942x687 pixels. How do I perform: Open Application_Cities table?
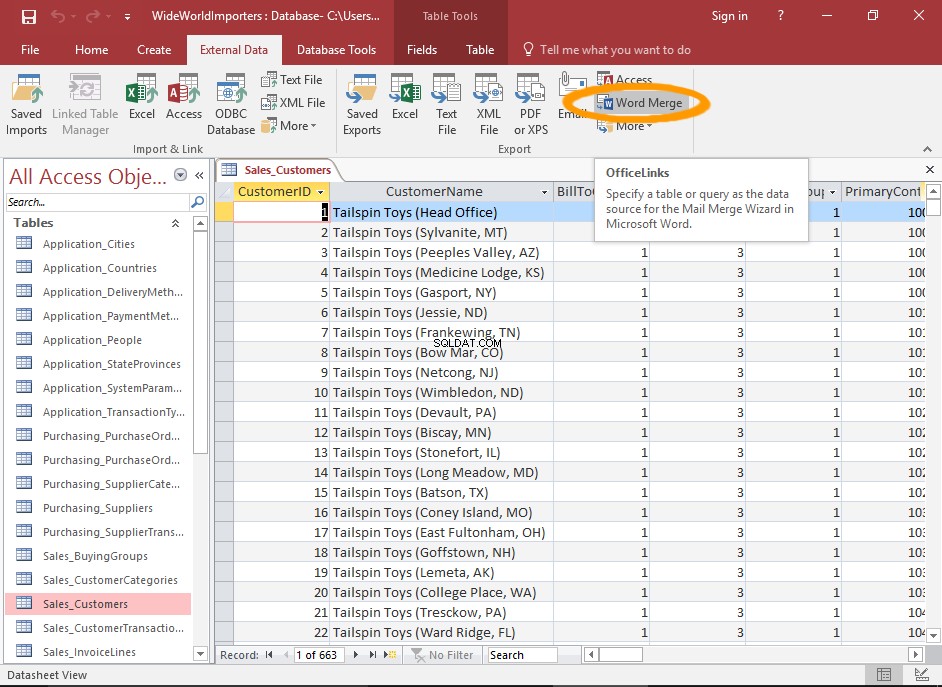(x=89, y=244)
